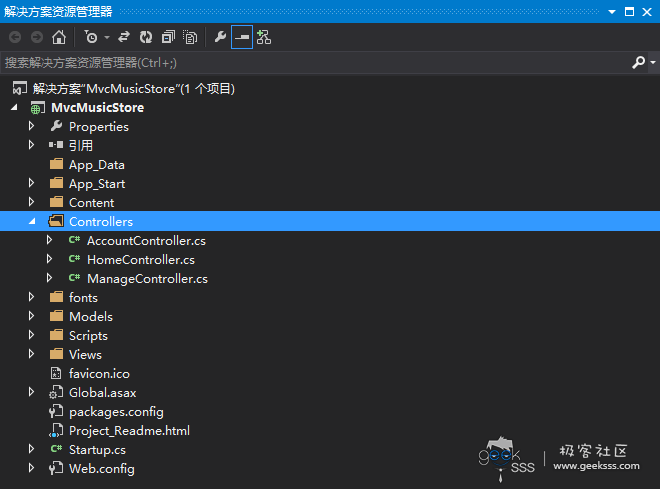Expand the Web.config node
The height and width of the screenshot is (489, 660).
31,468
